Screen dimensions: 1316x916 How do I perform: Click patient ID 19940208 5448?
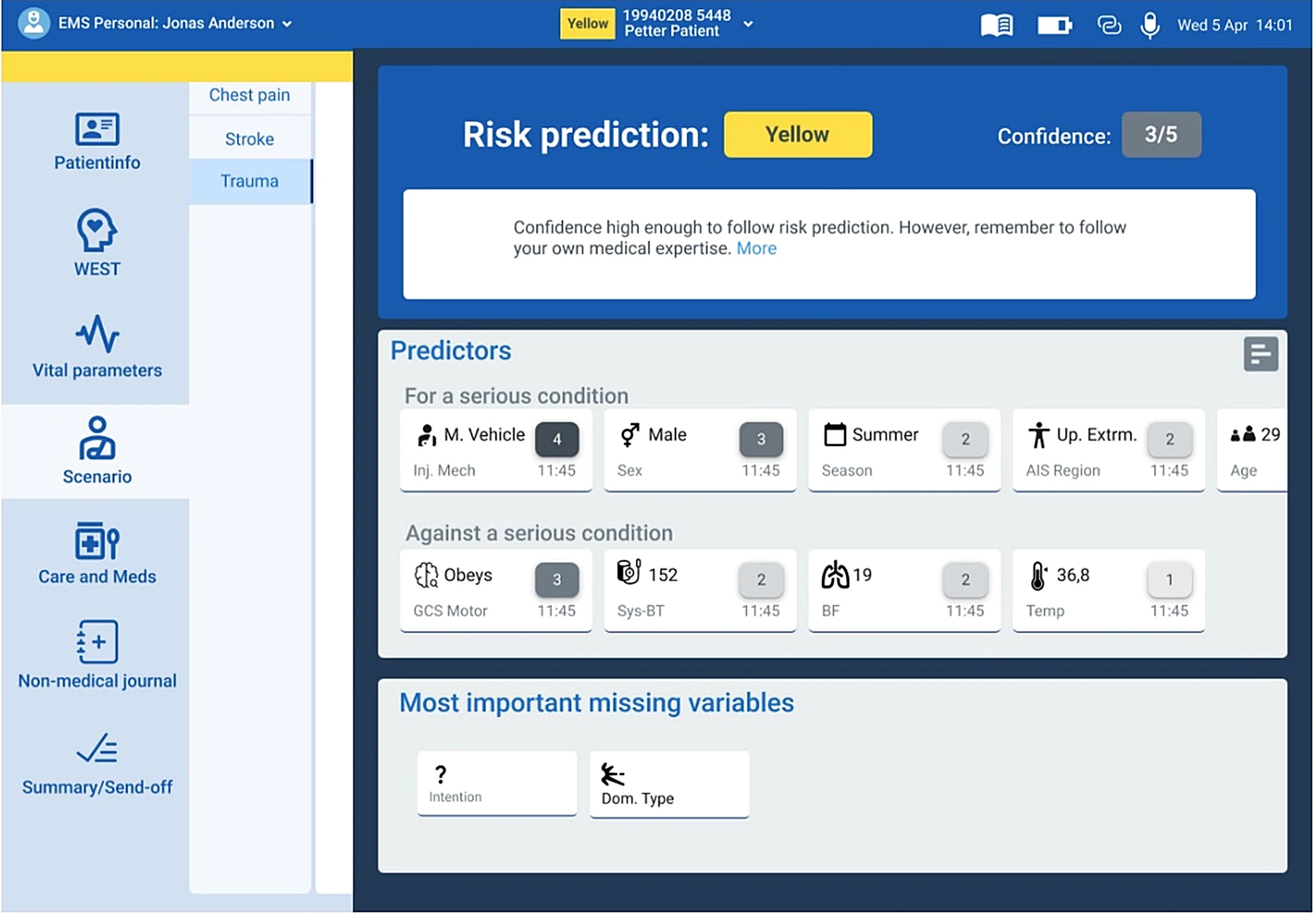(x=676, y=15)
